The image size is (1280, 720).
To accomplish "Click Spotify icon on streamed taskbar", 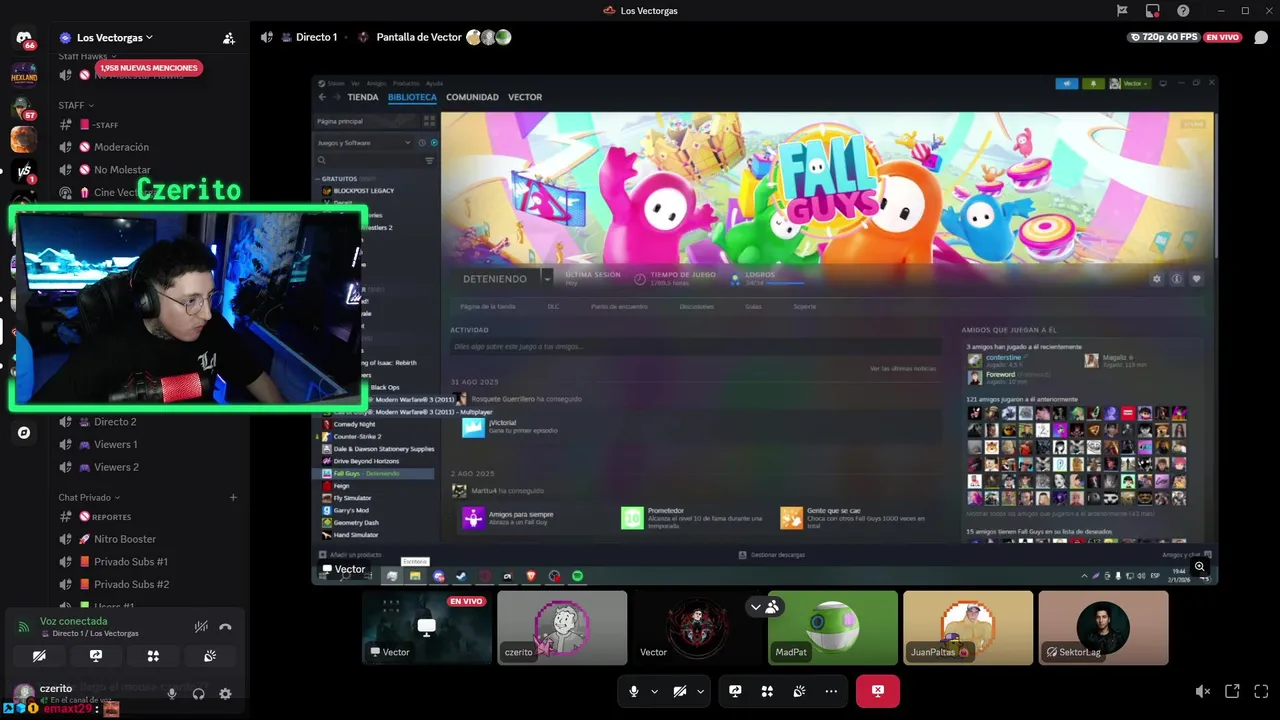I will pos(578,576).
